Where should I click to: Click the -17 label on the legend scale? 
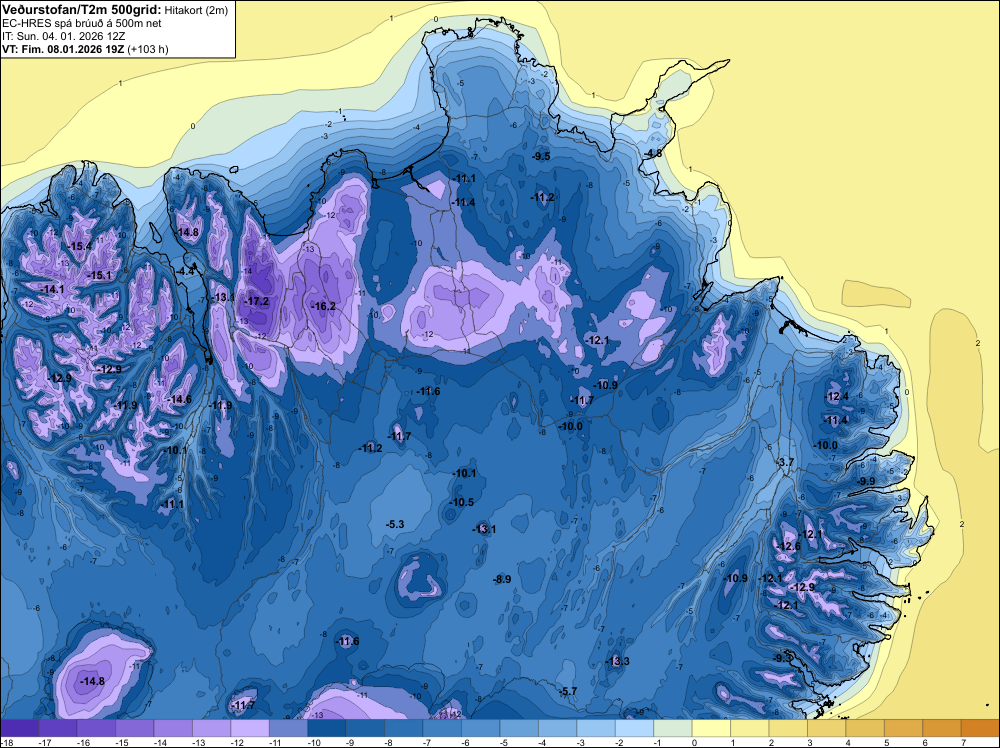(x=43, y=743)
